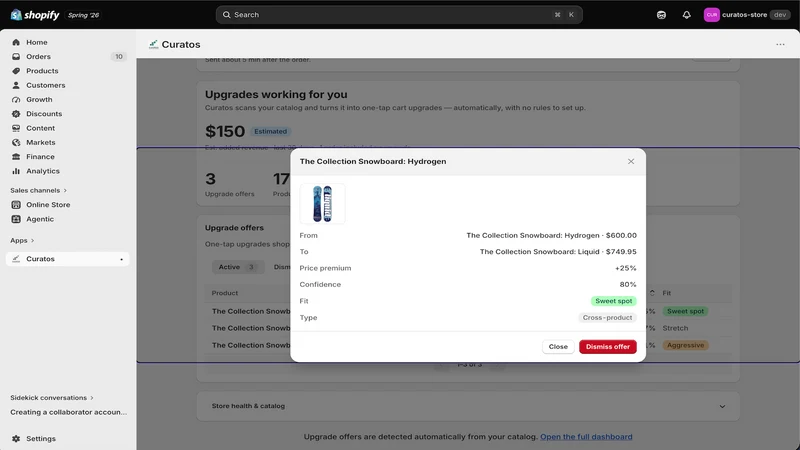The height and width of the screenshot is (450, 800).
Task: Open Analytics chart icon
Action: point(16,171)
